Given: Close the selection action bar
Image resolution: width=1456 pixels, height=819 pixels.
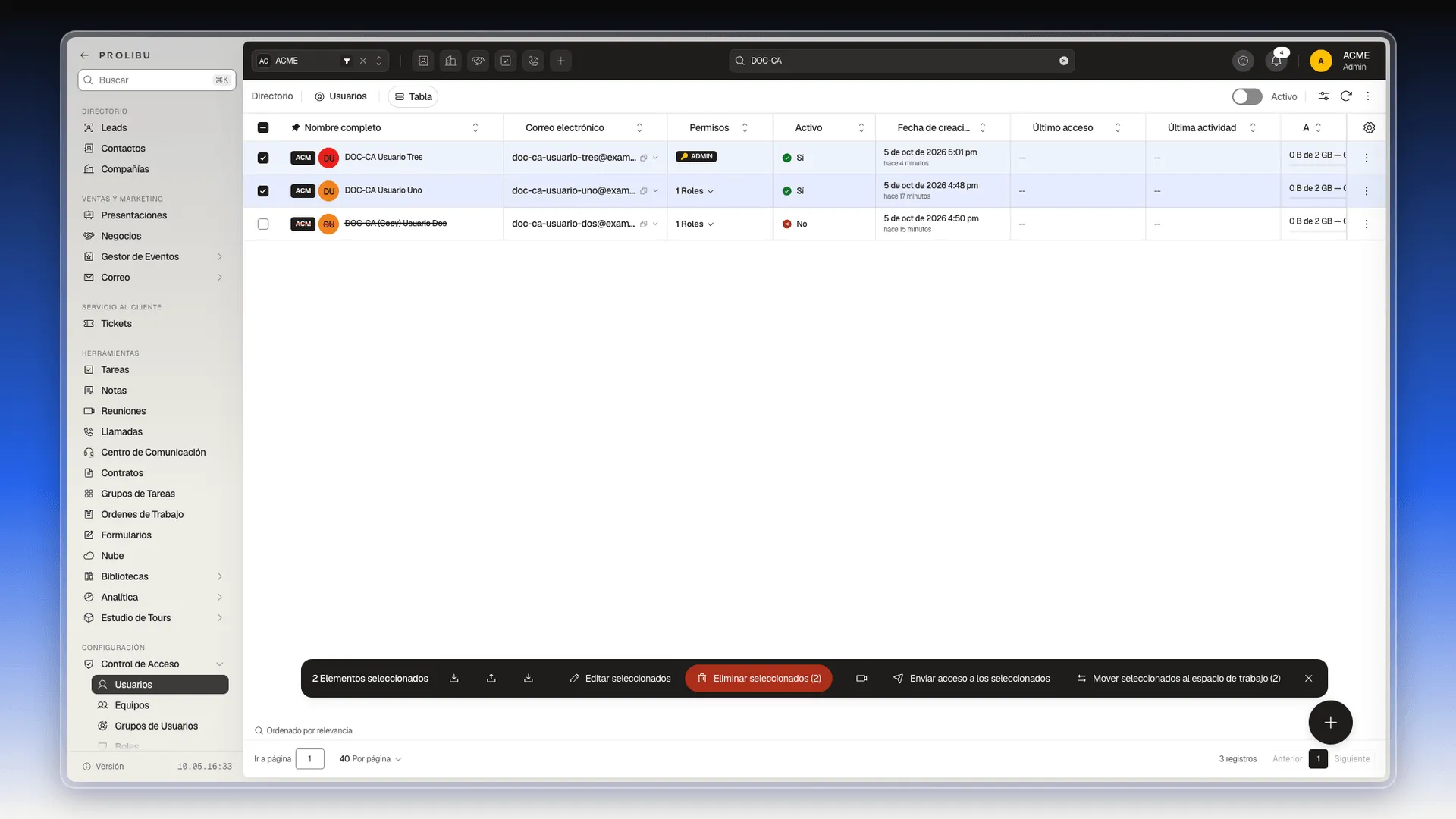Looking at the screenshot, I should [1308, 678].
